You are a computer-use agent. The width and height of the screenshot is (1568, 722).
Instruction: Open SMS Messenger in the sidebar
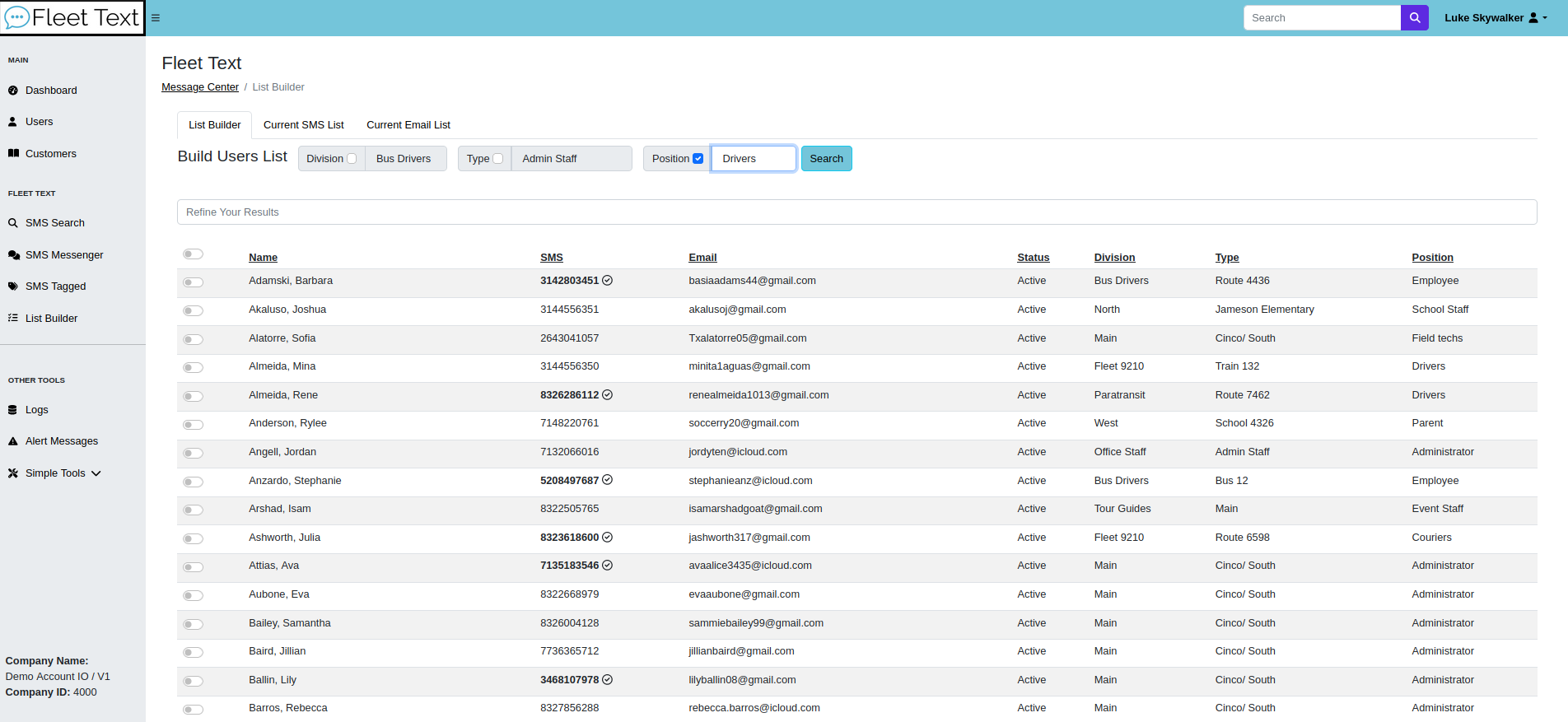(64, 255)
